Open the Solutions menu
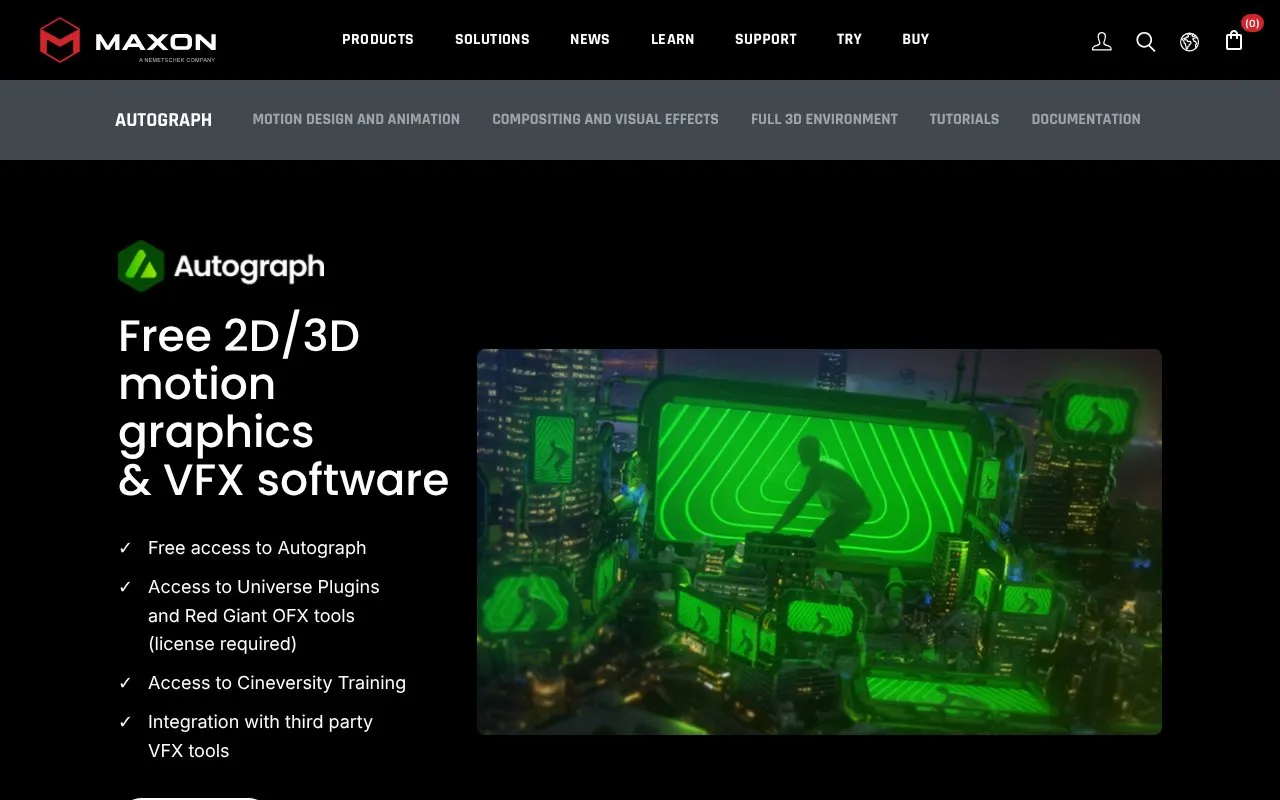Viewport: 1280px width, 800px height. coord(492,39)
